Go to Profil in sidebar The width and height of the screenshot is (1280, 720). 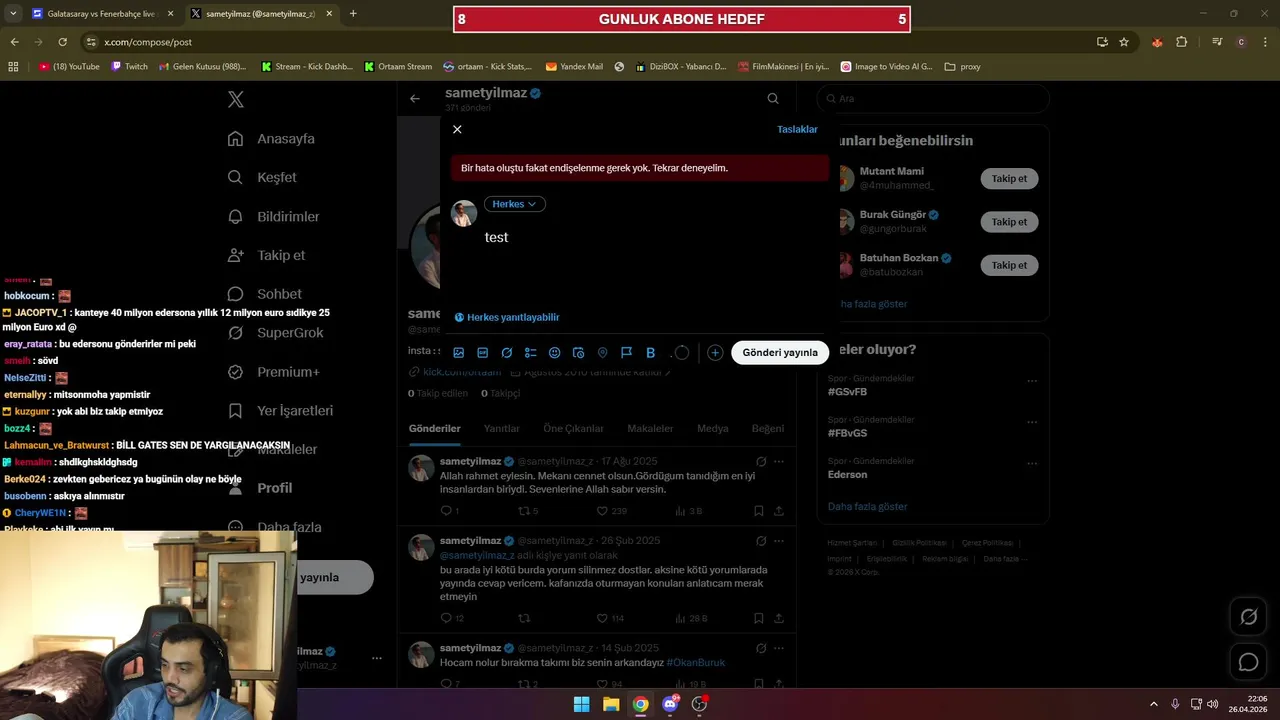(x=260, y=488)
